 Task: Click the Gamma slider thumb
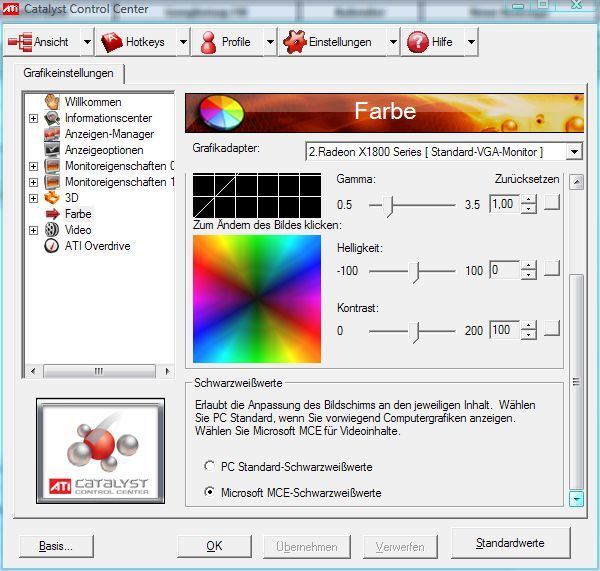389,206
